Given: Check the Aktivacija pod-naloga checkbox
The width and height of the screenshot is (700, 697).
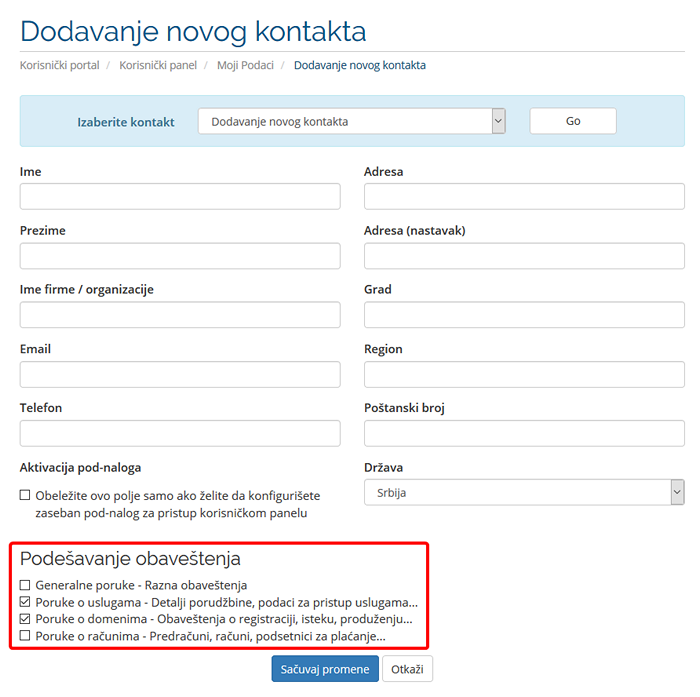Looking at the screenshot, I should [25, 495].
